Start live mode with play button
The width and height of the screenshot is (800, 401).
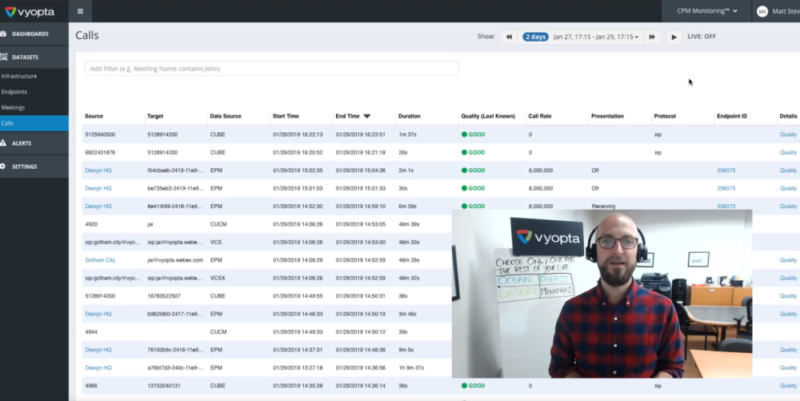click(674, 37)
